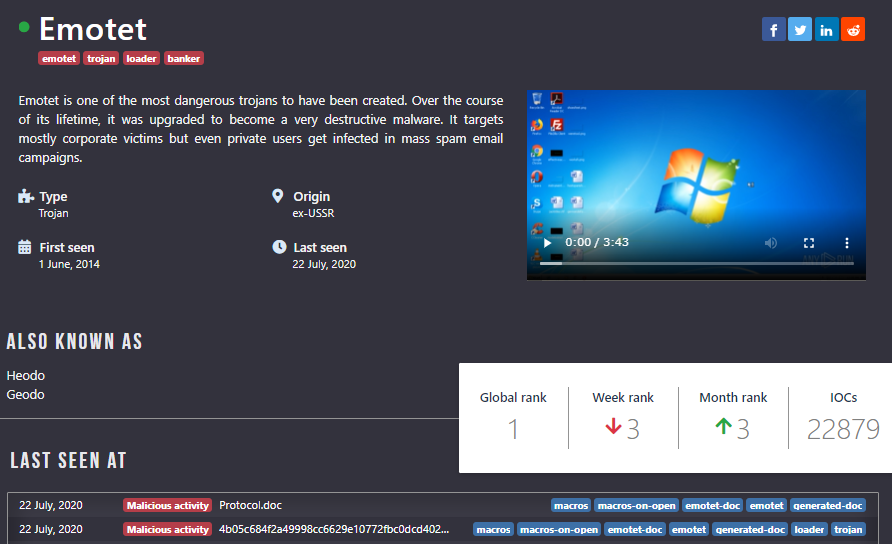Mute the video volume
Image resolution: width=892 pixels, height=544 pixels.
coord(771,243)
